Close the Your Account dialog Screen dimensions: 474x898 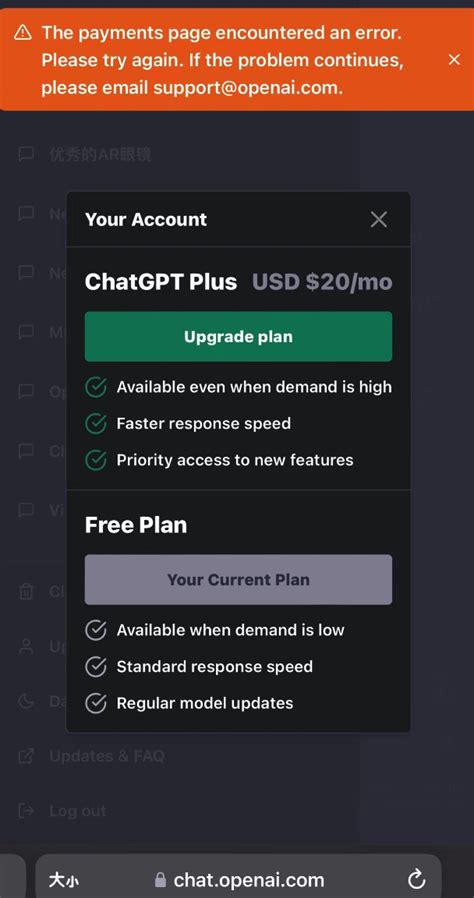[x=379, y=219]
